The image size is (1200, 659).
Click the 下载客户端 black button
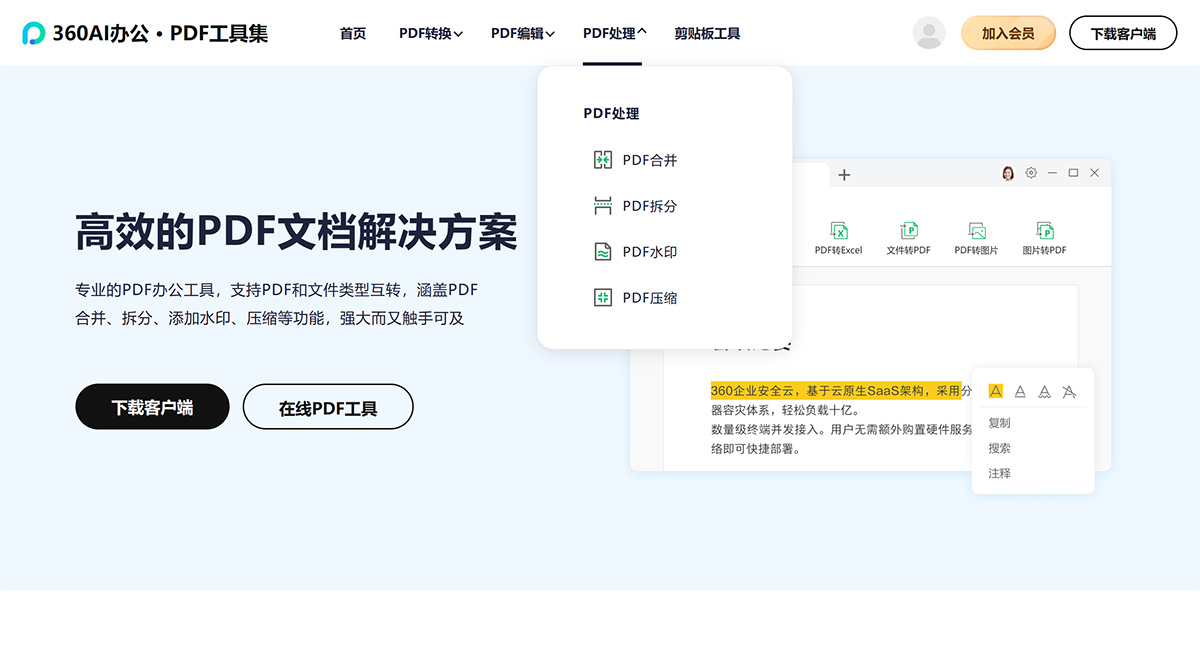click(152, 406)
